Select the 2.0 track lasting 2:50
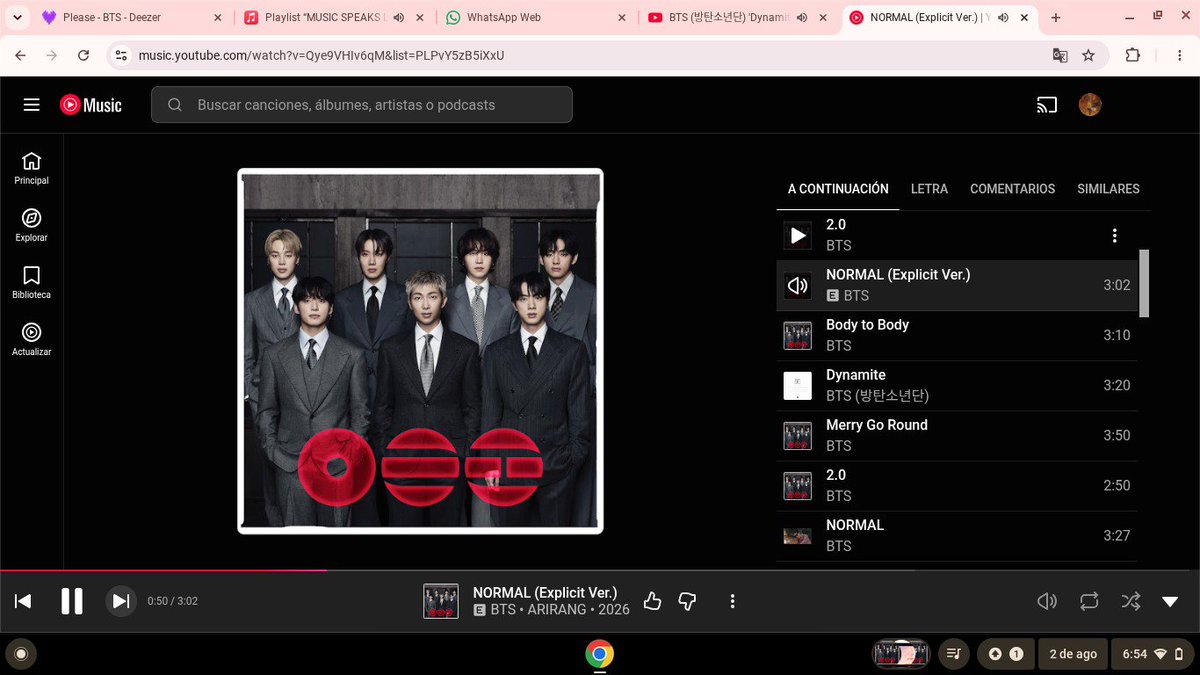The height and width of the screenshot is (675, 1200). 957,485
